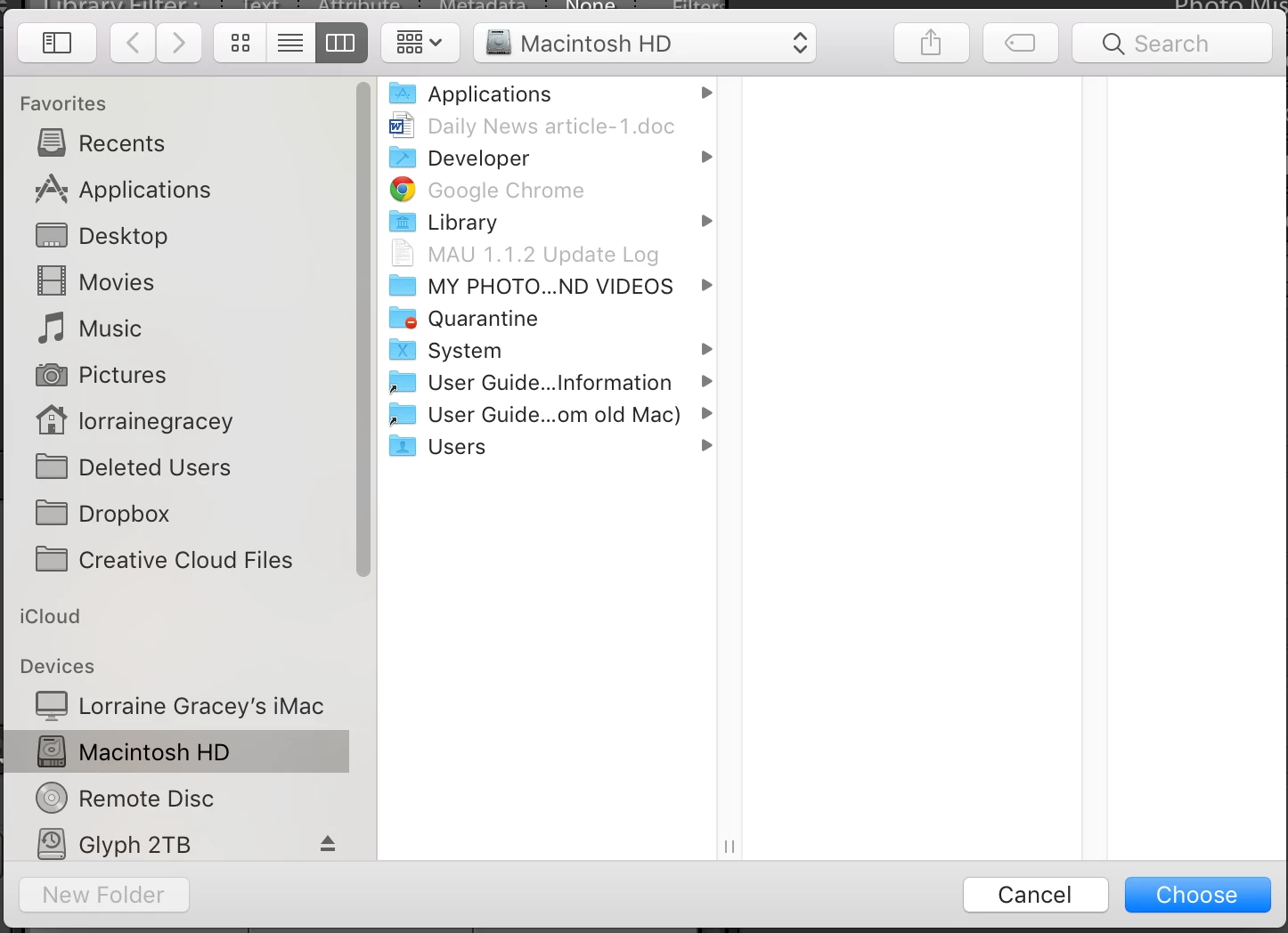The width and height of the screenshot is (1288, 933).
Task: Toggle the sidebar visibility button
Action: (x=57, y=43)
